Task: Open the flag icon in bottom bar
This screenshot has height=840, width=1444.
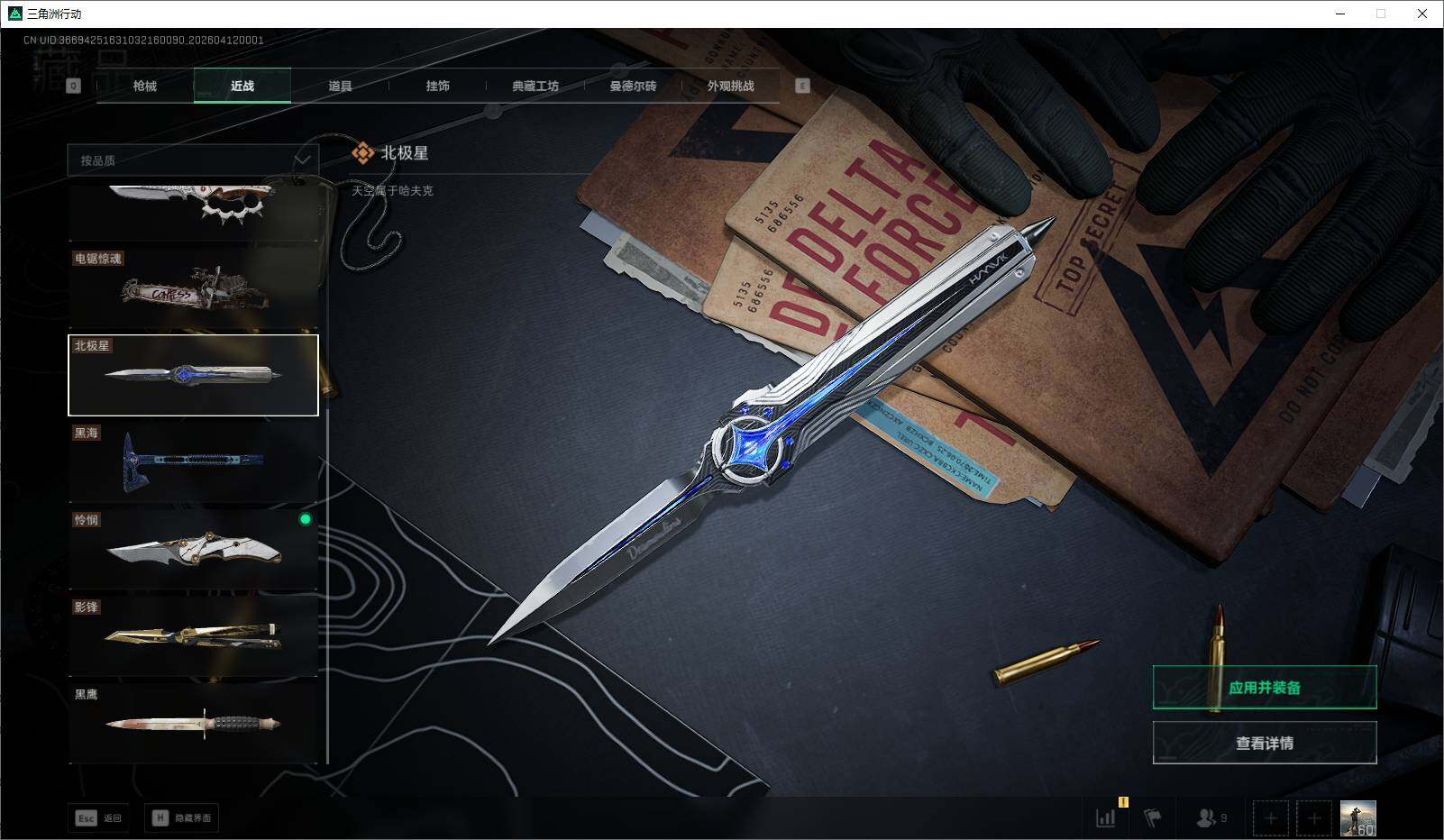Action: pos(1153,817)
